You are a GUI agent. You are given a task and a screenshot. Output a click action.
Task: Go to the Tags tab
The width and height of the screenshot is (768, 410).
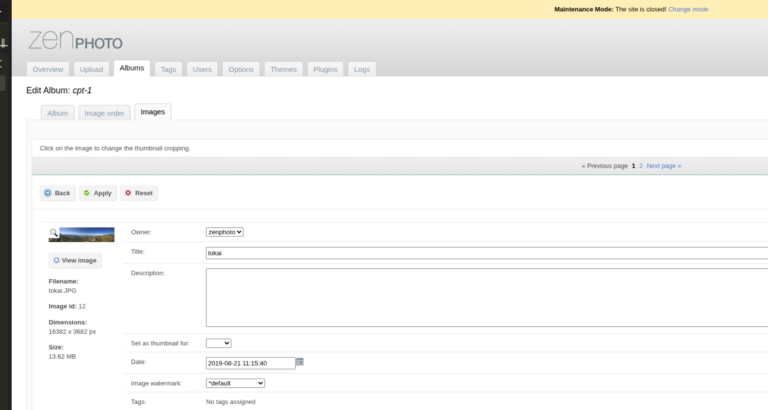pyautogui.click(x=168, y=69)
